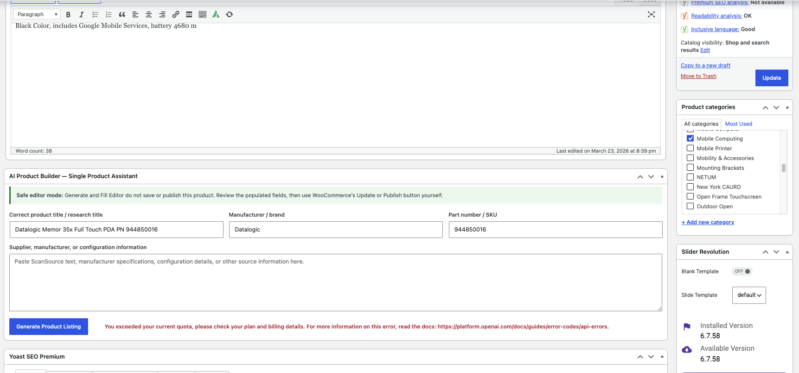Move Product categories panel up
This screenshot has width=799, height=373.
(765, 108)
